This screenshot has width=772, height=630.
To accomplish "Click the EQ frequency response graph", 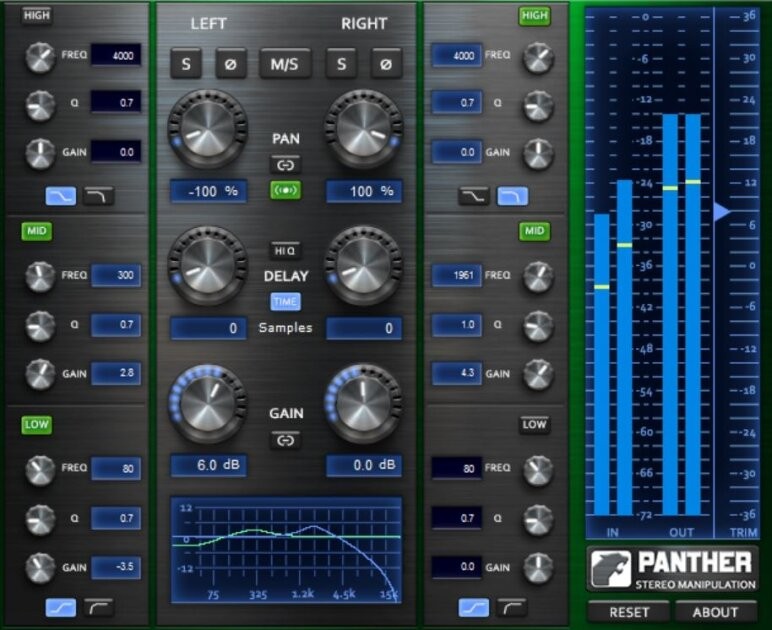I will [x=286, y=550].
